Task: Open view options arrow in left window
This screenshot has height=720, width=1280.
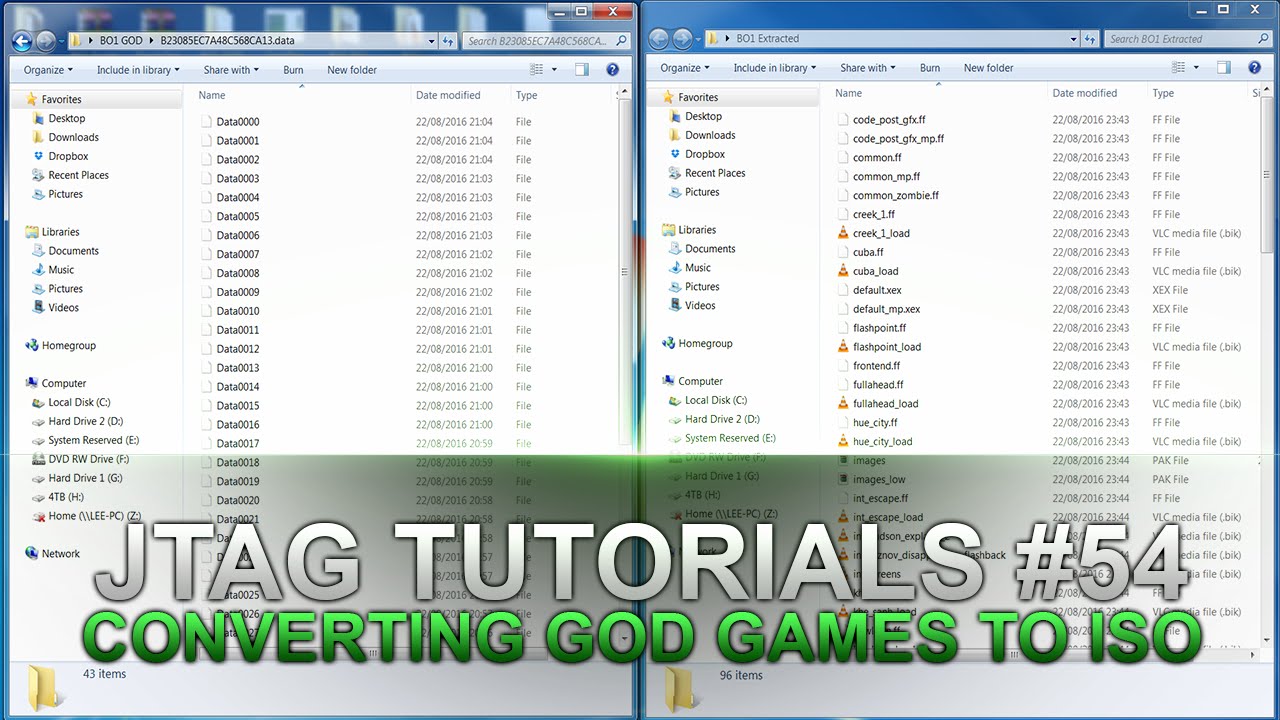Action: click(555, 70)
